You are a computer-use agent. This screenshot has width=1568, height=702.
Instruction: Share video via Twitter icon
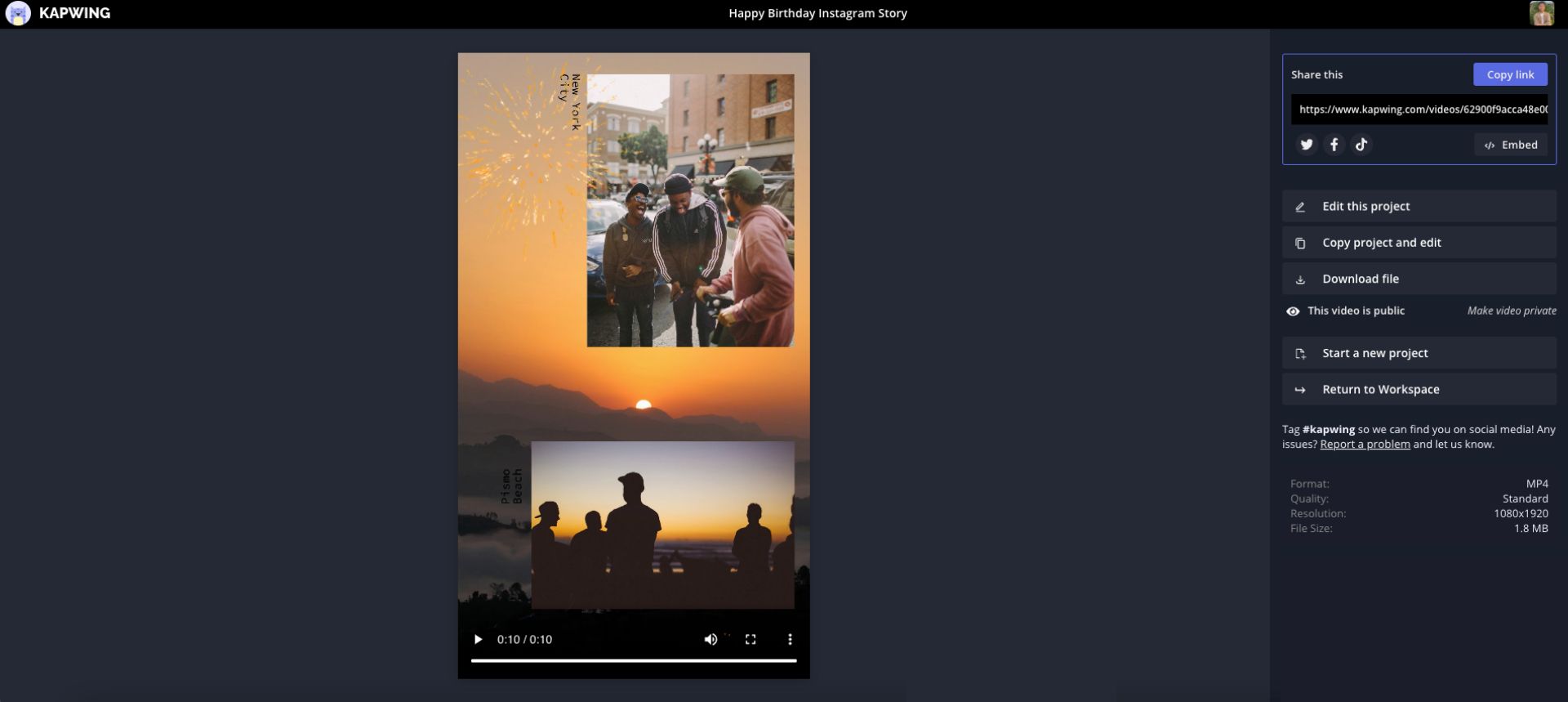click(1307, 145)
